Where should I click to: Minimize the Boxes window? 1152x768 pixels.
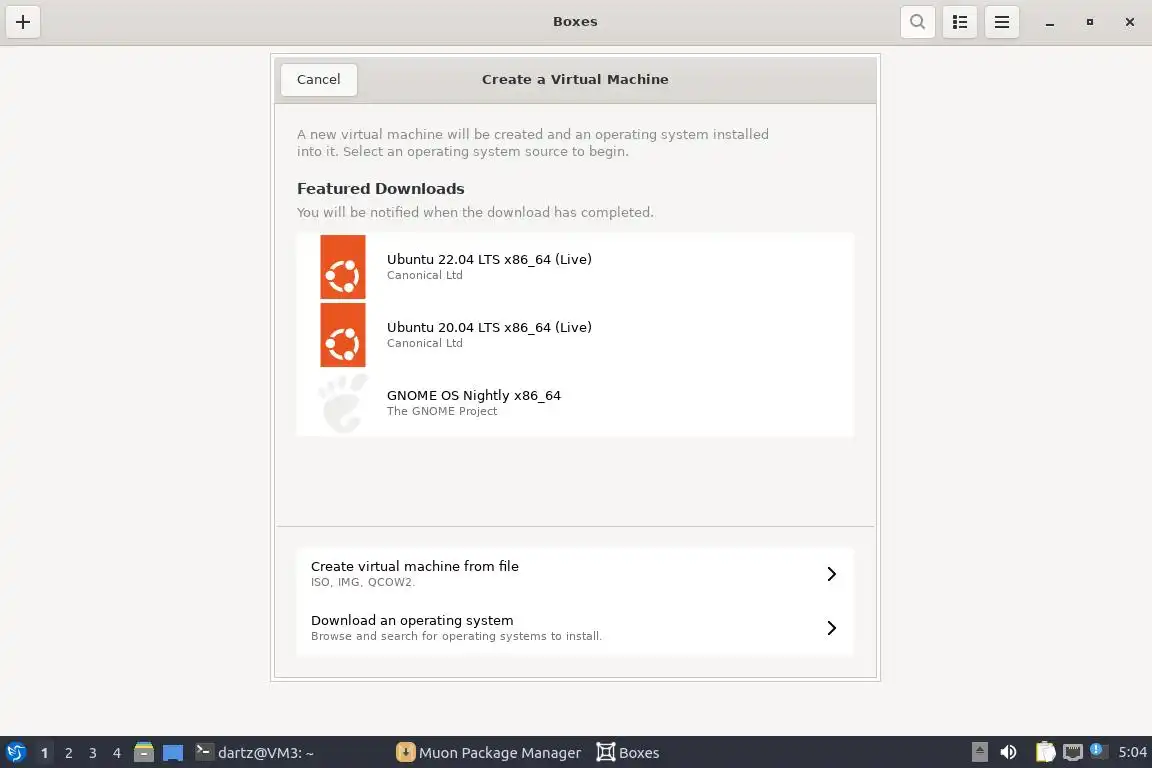[x=1050, y=23]
